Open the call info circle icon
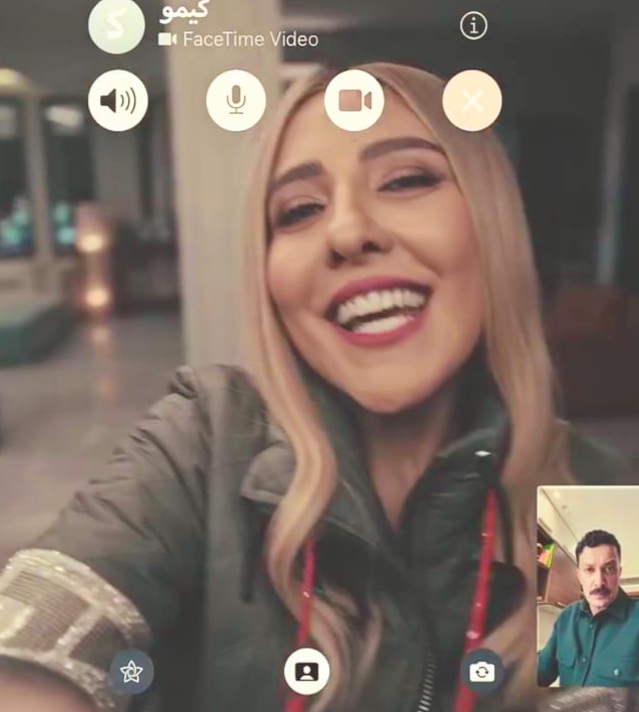The height and width of the screenshot is (712, 639). click(x=473, y=26)
